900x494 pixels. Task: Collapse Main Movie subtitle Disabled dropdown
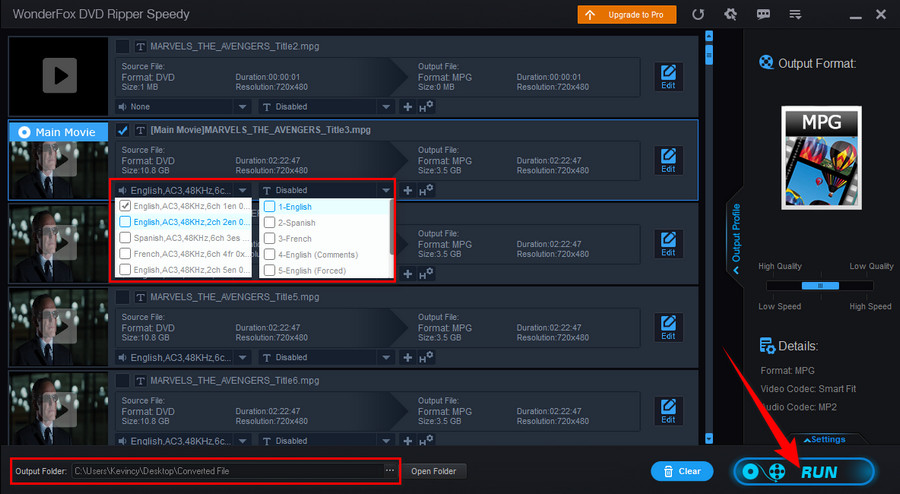point(385,190)
